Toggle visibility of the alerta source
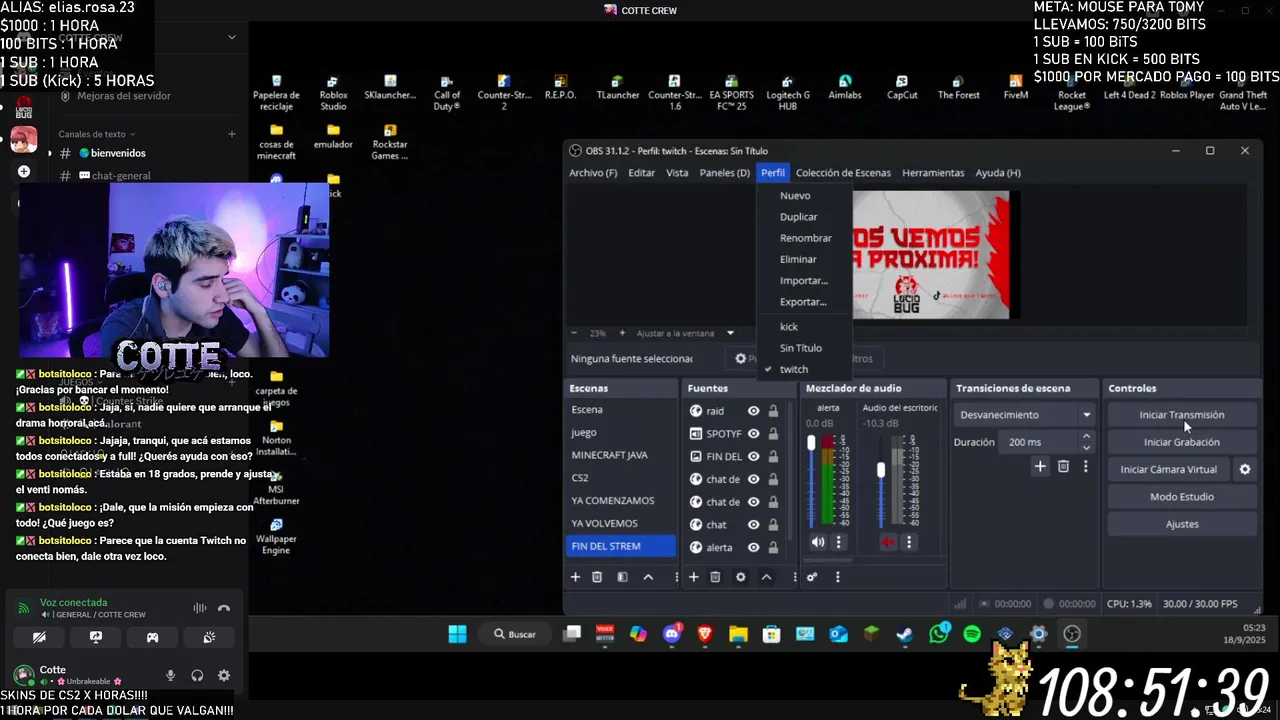 (754, 547)
